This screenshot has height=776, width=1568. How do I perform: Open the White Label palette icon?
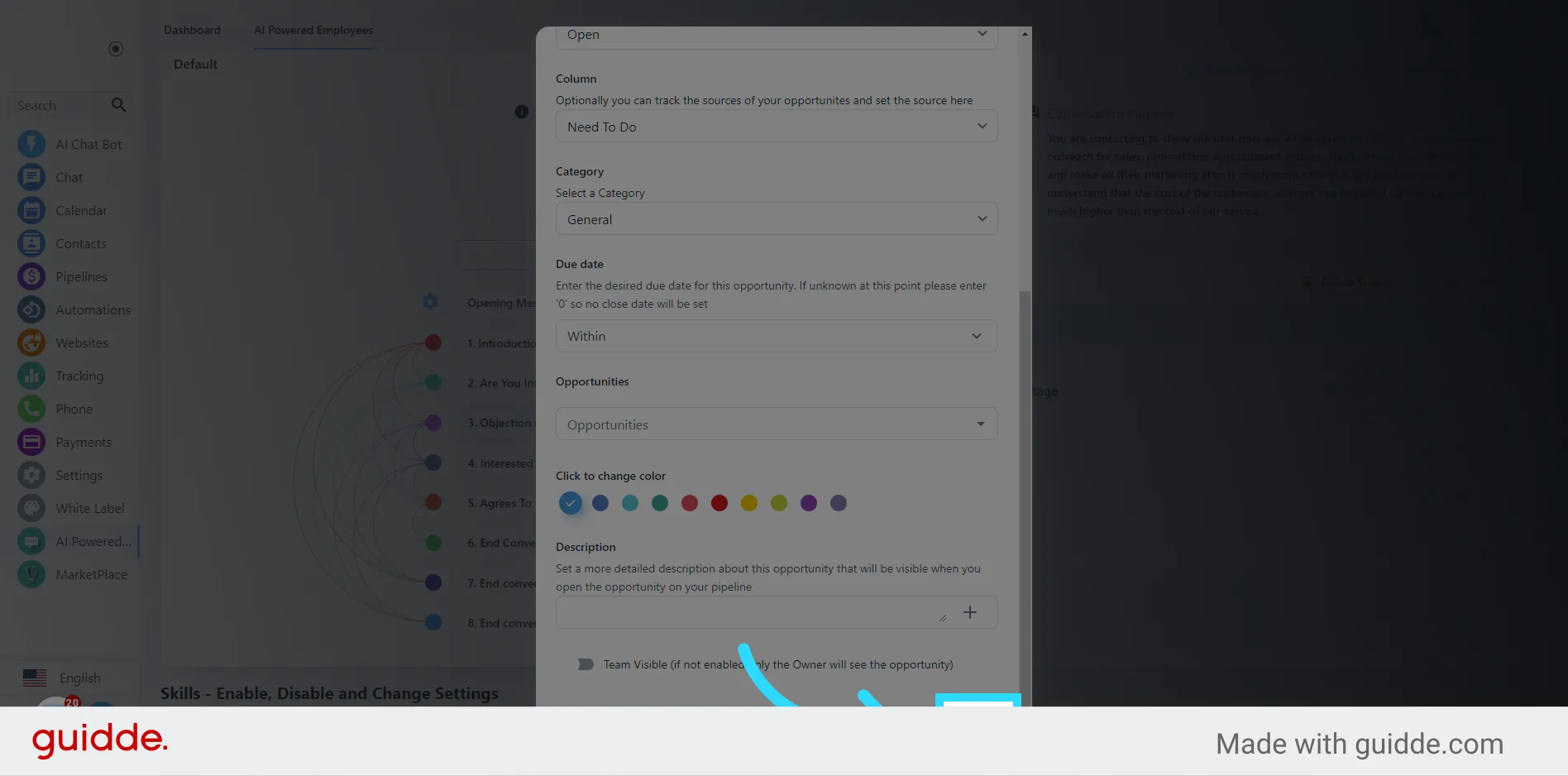coord(31,508)
